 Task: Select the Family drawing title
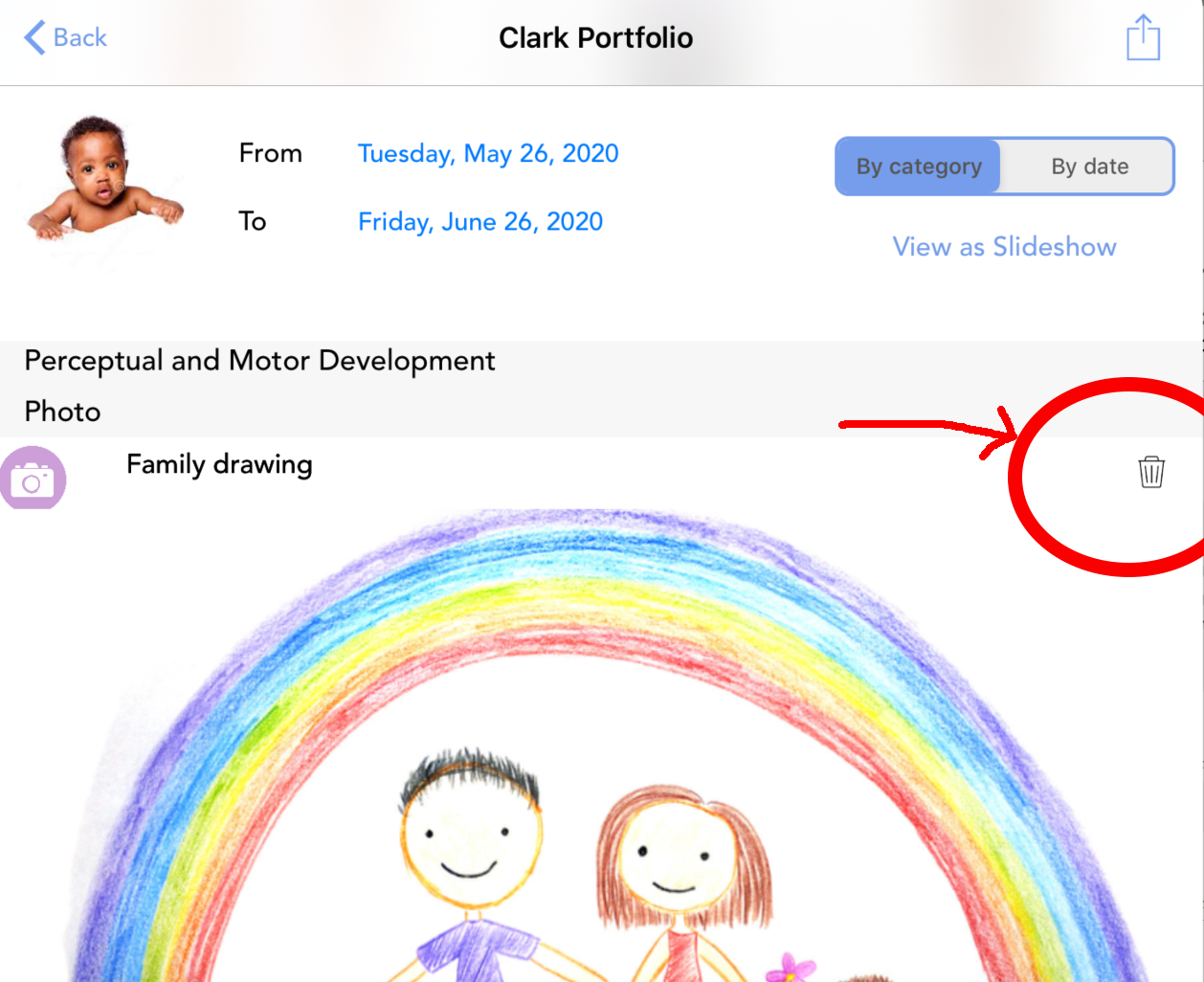(x=219, y=464)
